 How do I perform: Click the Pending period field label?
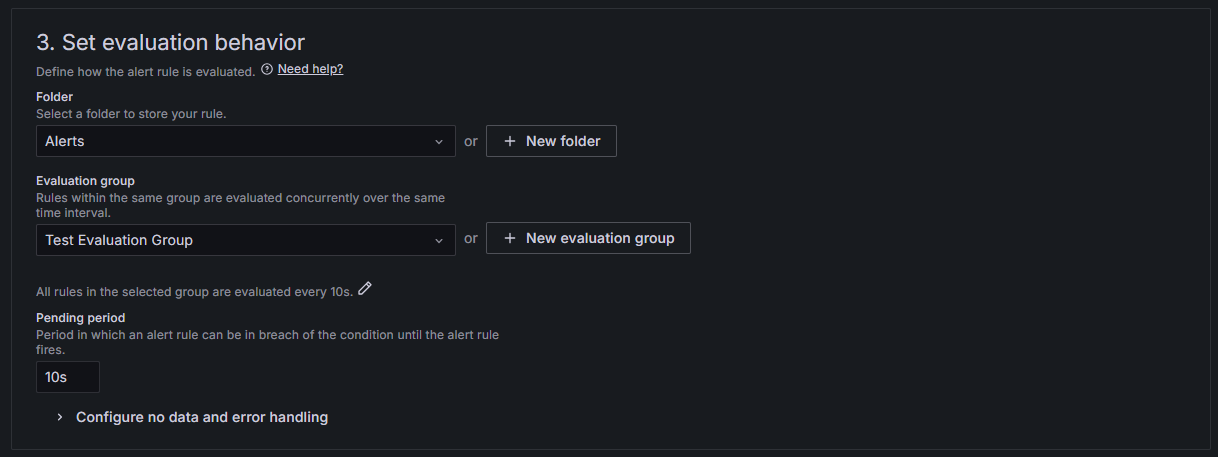(80, 318)
